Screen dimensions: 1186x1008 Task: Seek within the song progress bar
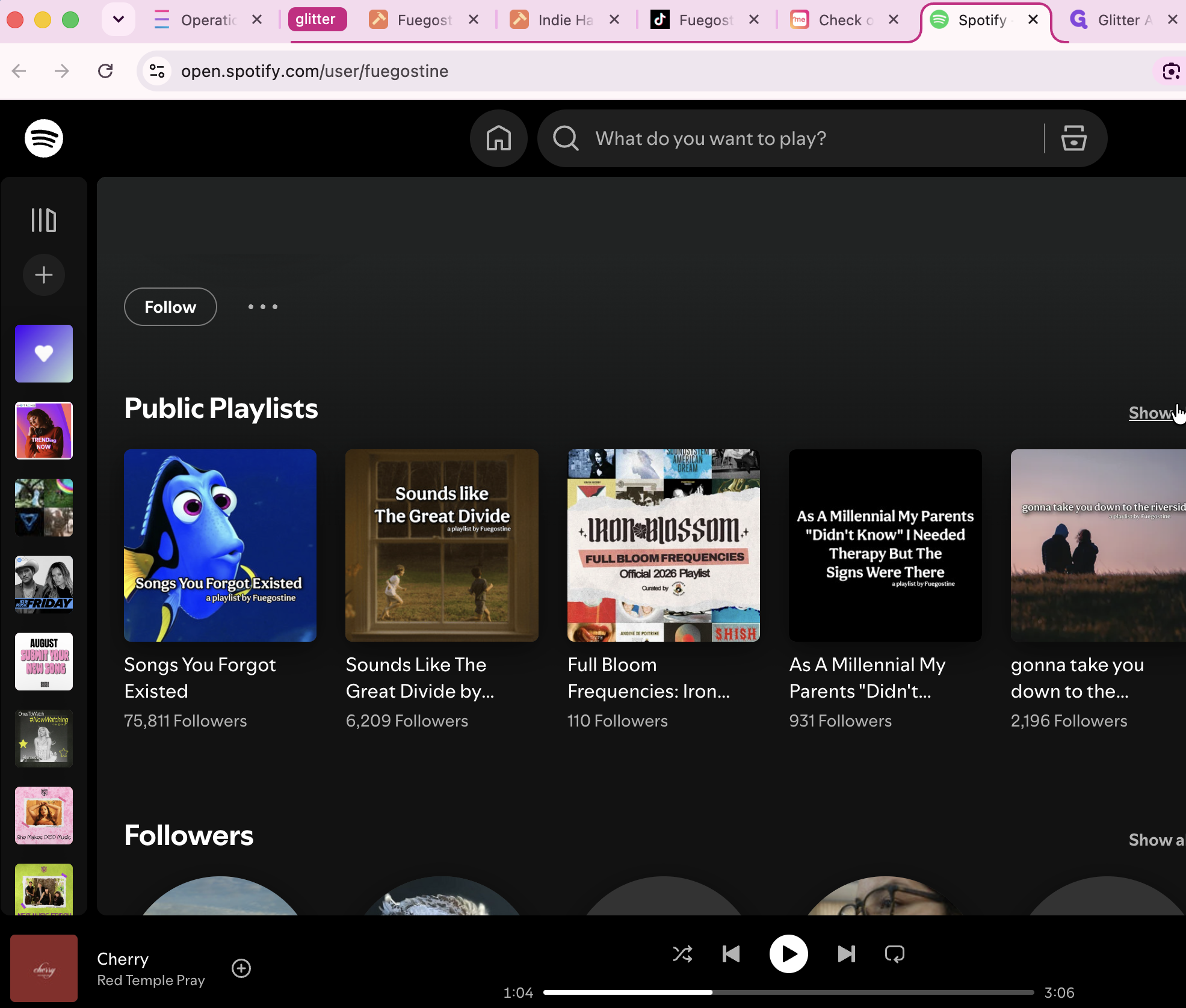788,992
